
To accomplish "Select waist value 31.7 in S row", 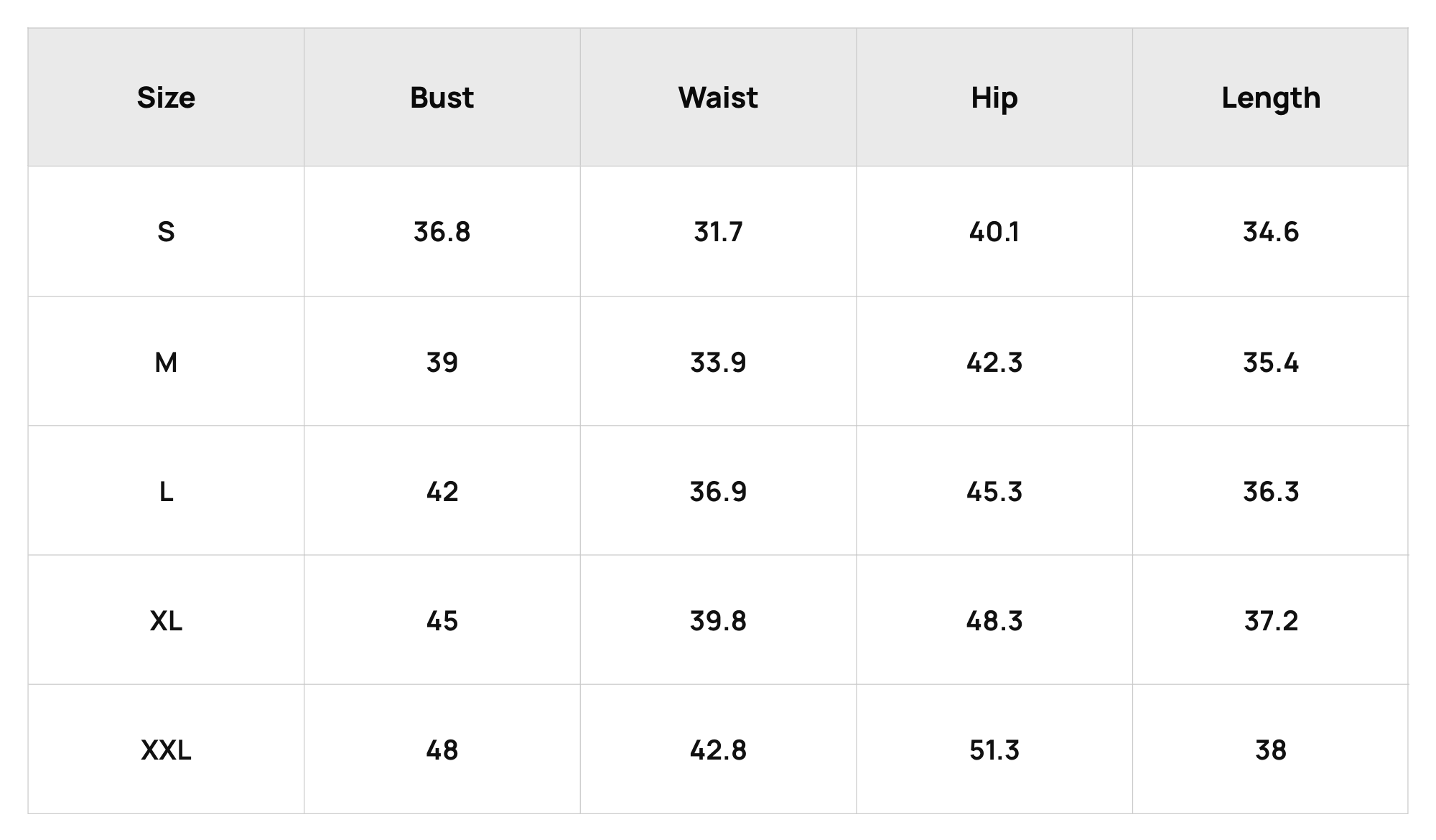I will (718, 232).
